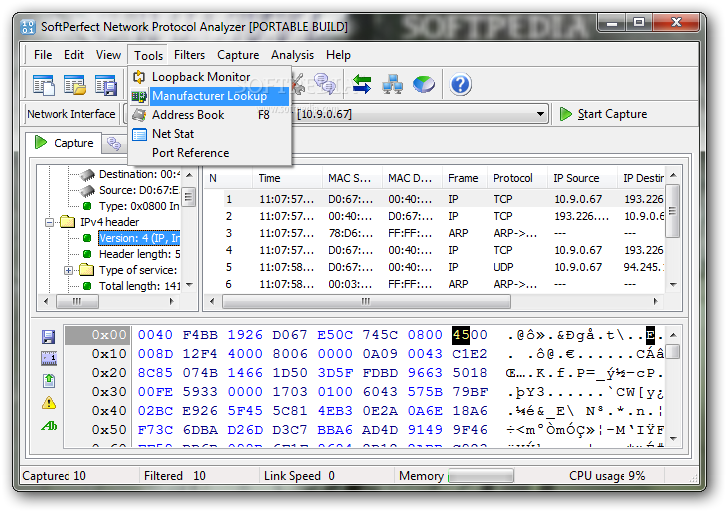This screenshot has width=727, height=512.
Task: Select packet row 2 from 193.226 source
Action: 435,217
